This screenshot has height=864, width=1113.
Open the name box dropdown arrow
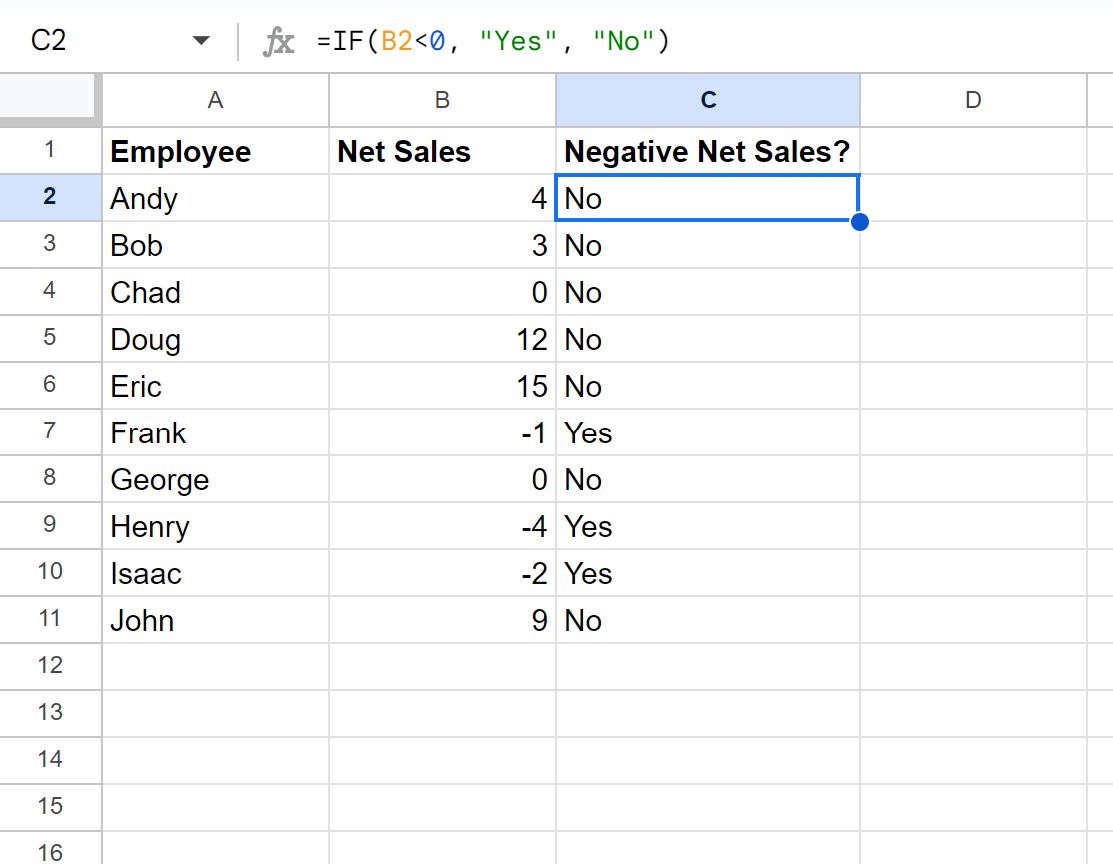201,40
